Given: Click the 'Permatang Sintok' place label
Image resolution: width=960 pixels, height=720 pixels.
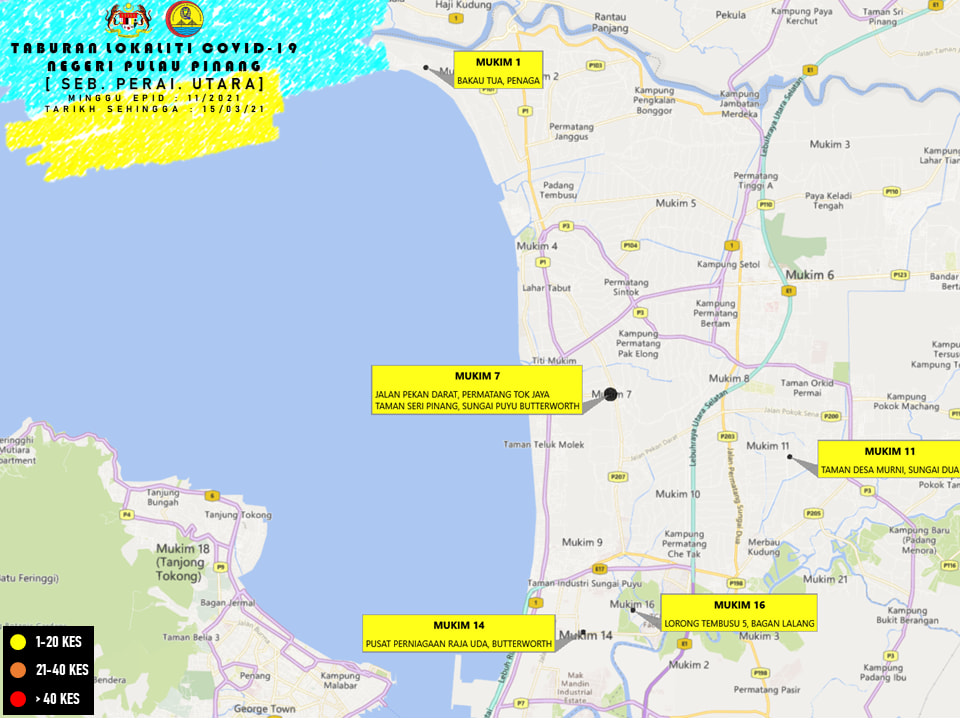Looking at the screenshot, I should (626, 287).
